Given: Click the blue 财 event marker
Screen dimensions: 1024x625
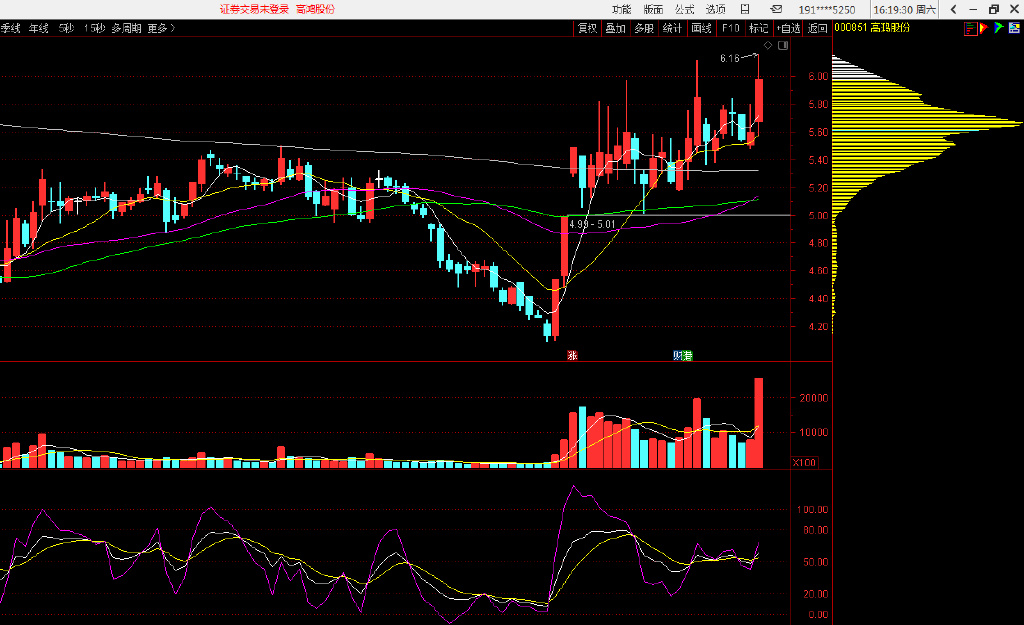Looking at the screenshot, I should tap(678, 355).
